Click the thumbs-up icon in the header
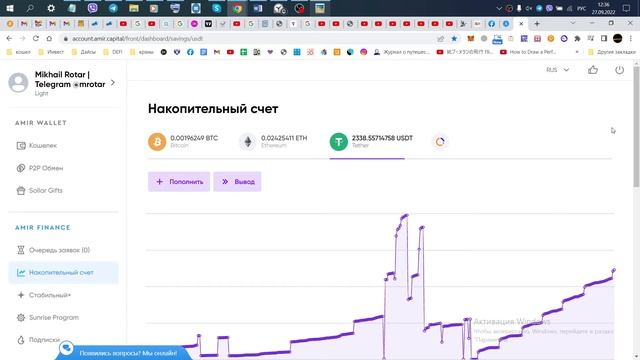Image resolution: width=640 pixels, height=360 pixels. pyautogui.click(x=593, y=70)
